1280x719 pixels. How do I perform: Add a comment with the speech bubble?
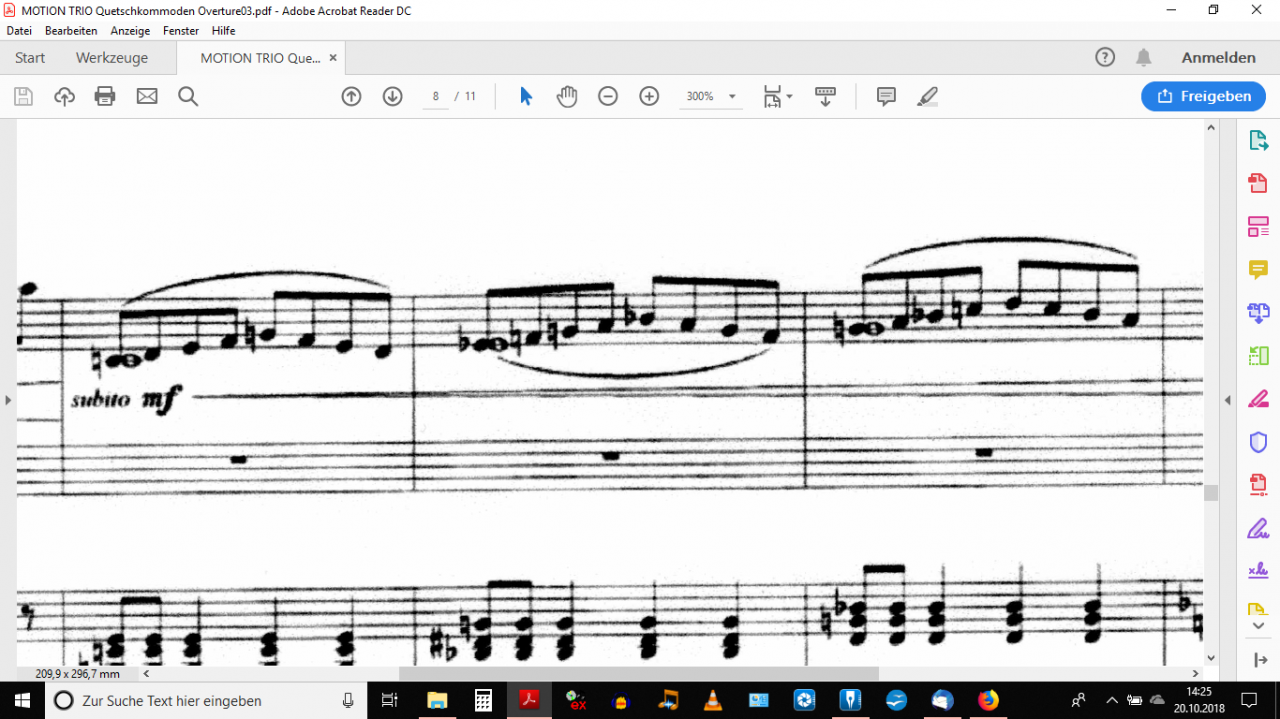pyautogui.click(x=886, y=96)
